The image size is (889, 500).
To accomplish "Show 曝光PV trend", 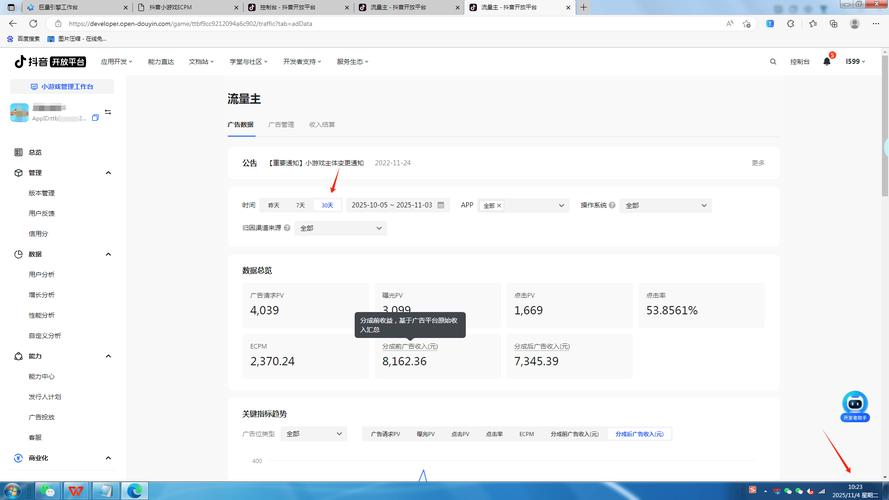I will pyautogui.click(x=425, y=434).
